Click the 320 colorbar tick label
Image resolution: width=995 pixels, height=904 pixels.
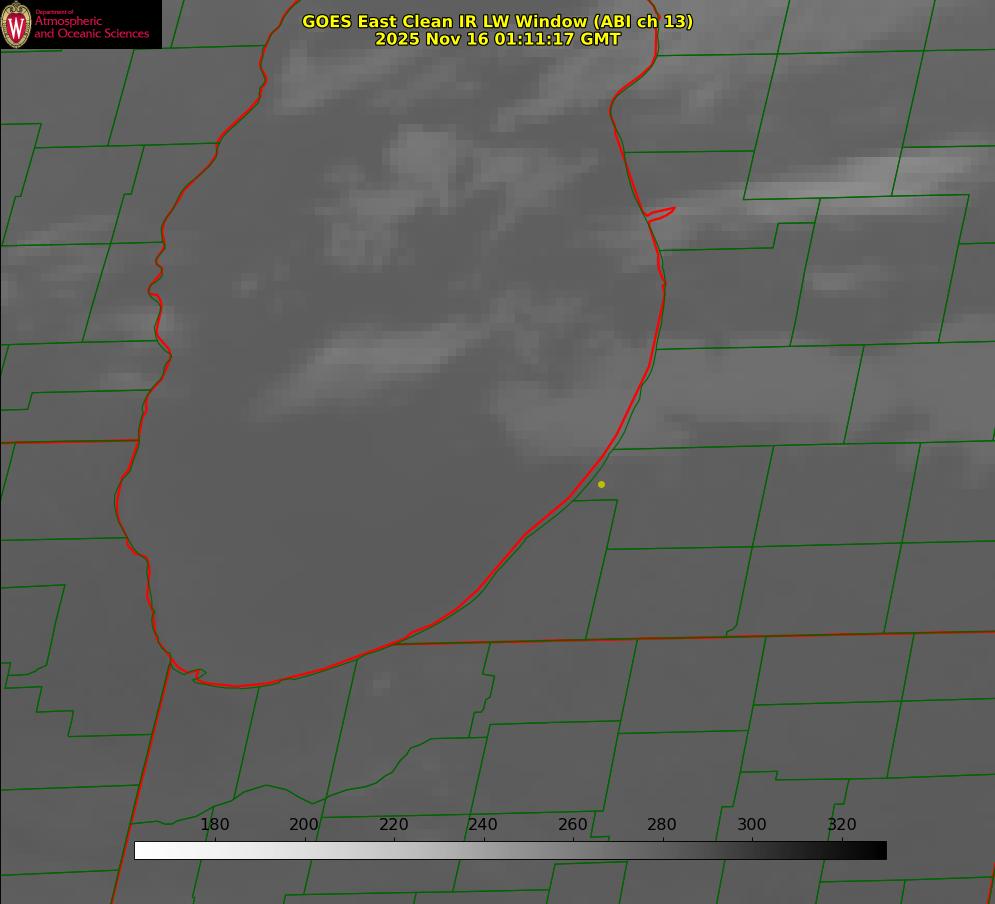[x=842, y=825]
